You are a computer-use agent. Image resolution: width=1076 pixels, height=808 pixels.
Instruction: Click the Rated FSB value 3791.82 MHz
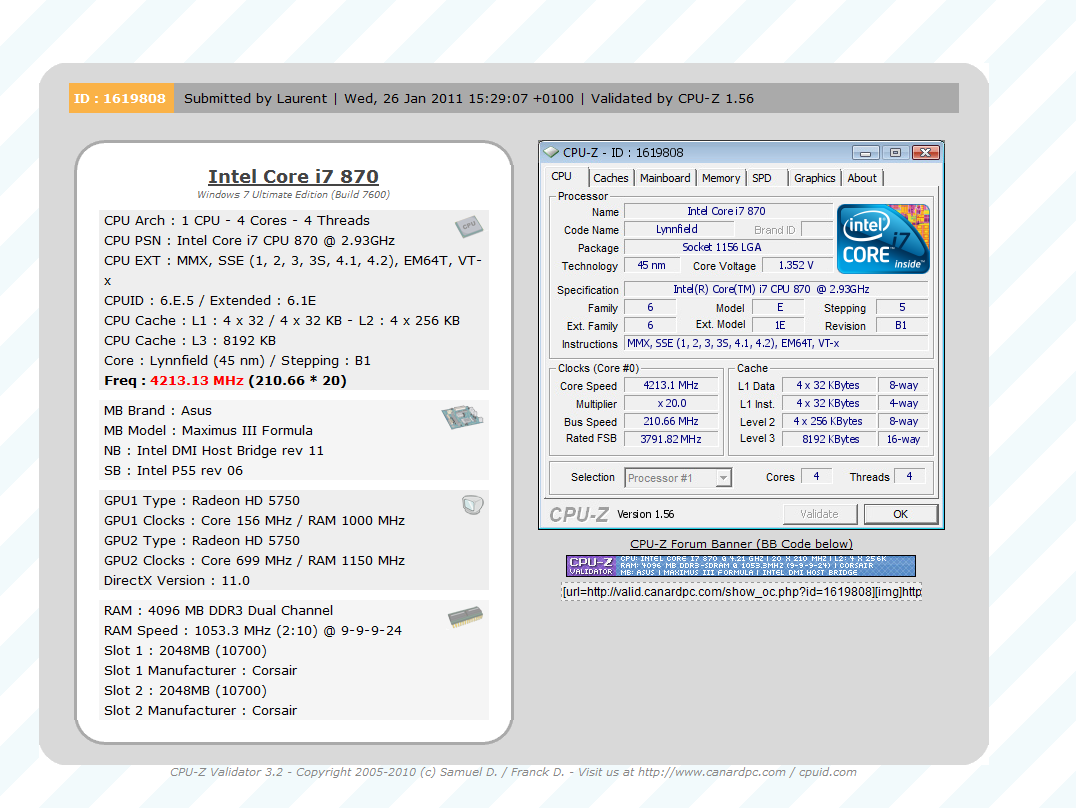click(670, 439)
